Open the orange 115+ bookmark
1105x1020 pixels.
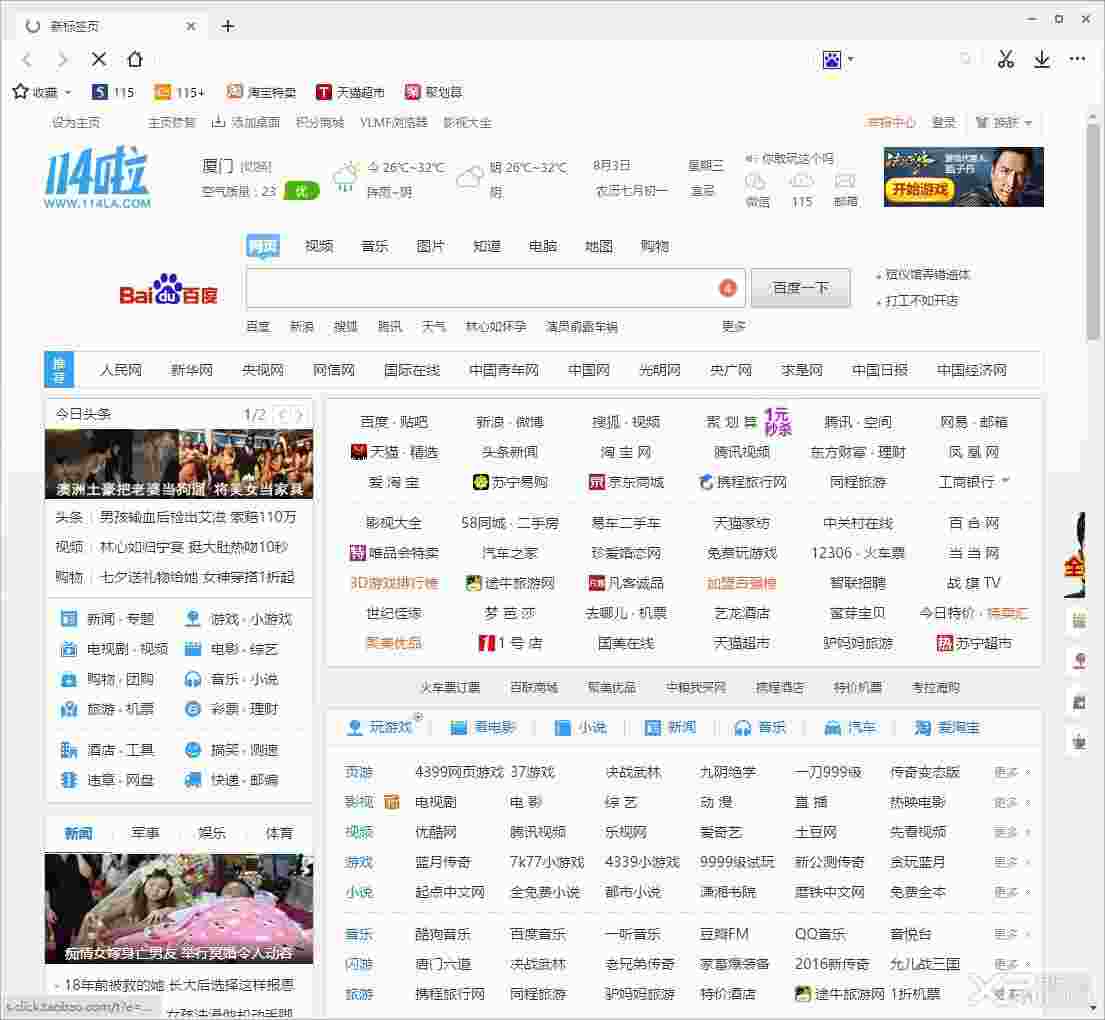pyautogui.click(x=180, y=92)
